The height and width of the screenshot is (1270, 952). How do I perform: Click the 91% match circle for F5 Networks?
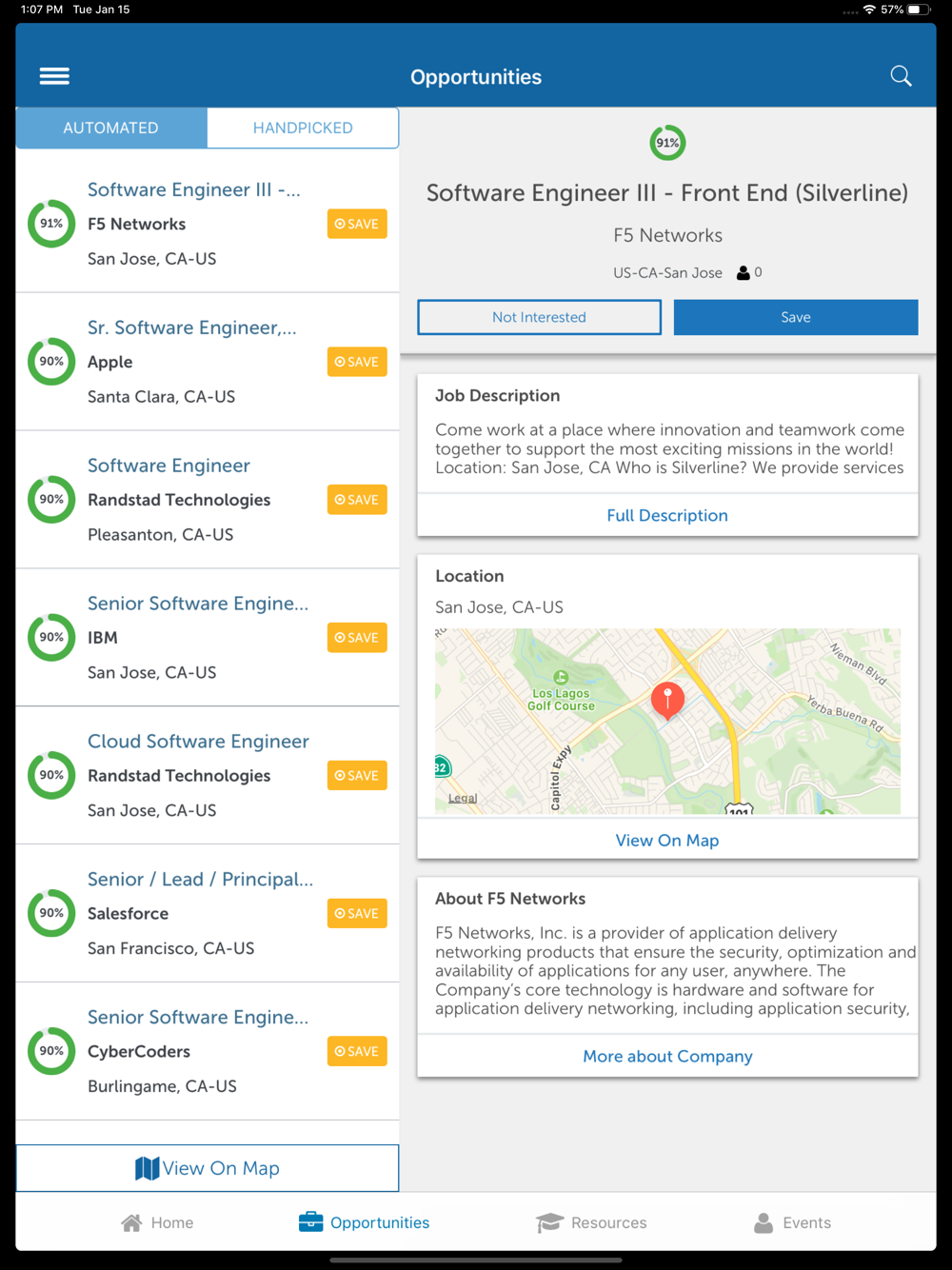(51, 224)
